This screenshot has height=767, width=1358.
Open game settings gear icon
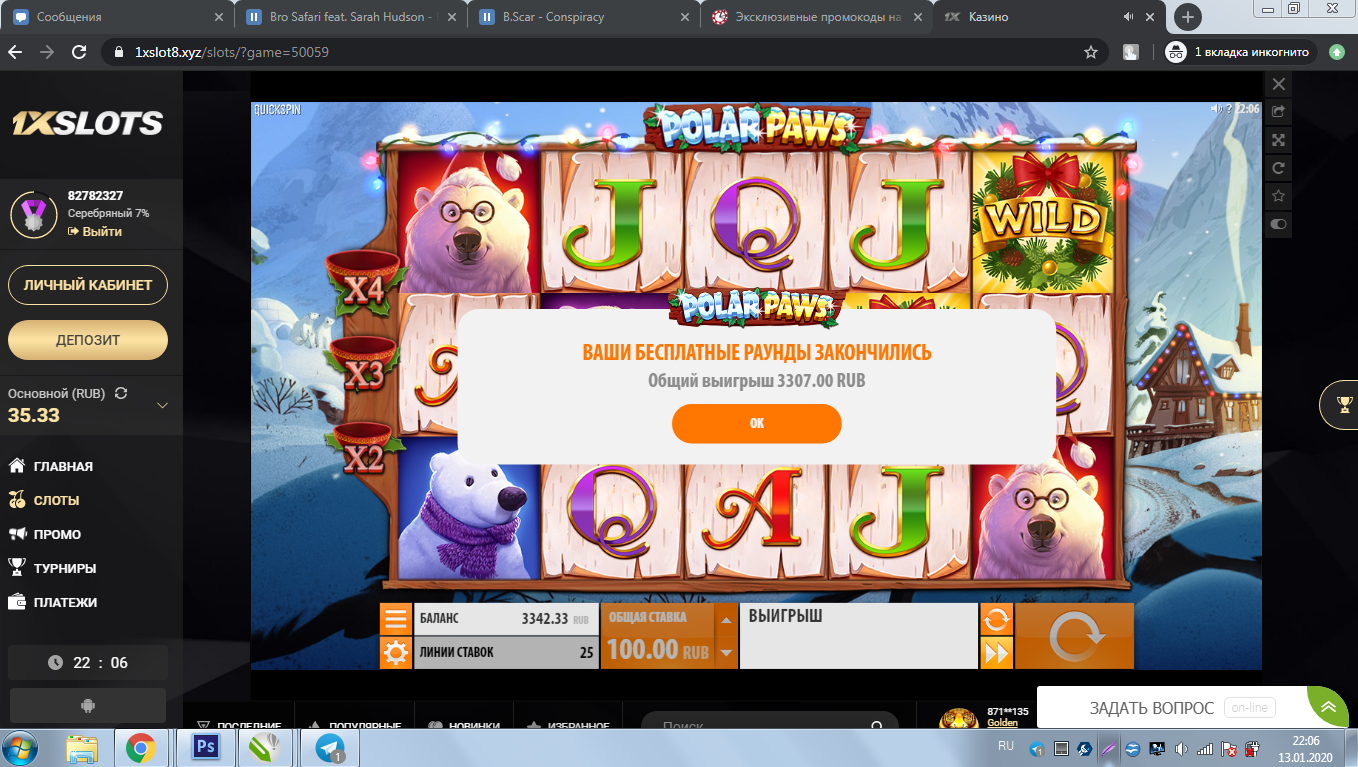click(x=396, y=653)
